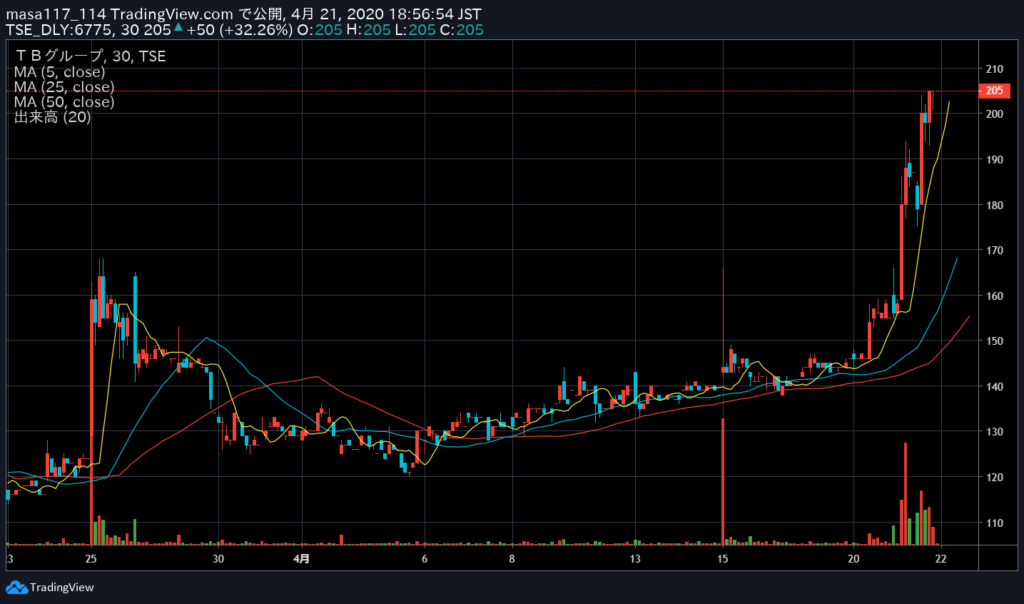Screen dimensions: 1024x604
Task: Click the 180 price axis label
Action: 995,205
